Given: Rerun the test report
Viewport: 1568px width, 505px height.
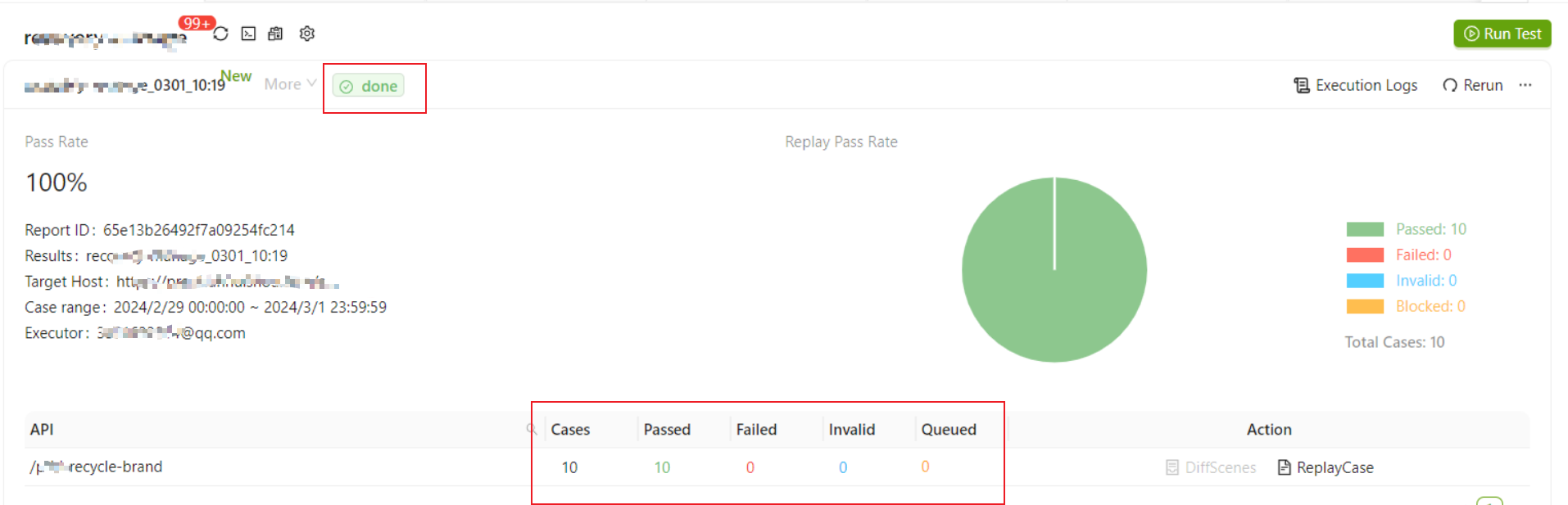Looking at the screenshot, I should tap(1472, 85).
